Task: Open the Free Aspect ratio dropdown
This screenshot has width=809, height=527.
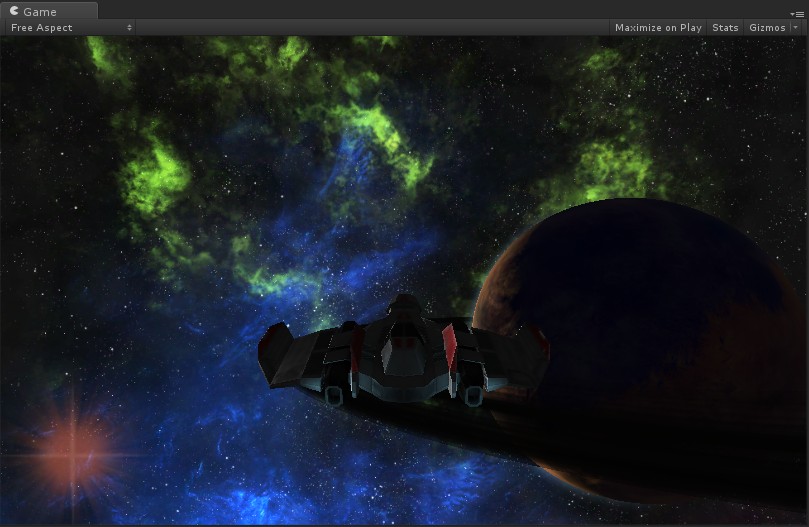Action: click(x=71, y=28)
